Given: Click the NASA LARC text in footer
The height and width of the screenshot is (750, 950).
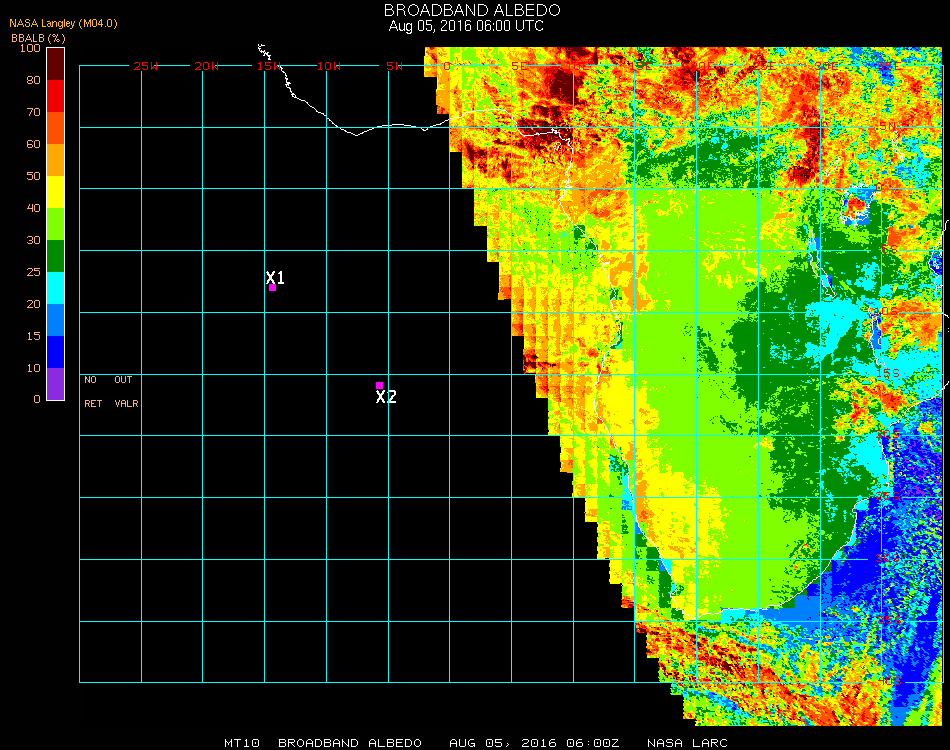Looking at the screenshot, I should click(x=687, y=743).
